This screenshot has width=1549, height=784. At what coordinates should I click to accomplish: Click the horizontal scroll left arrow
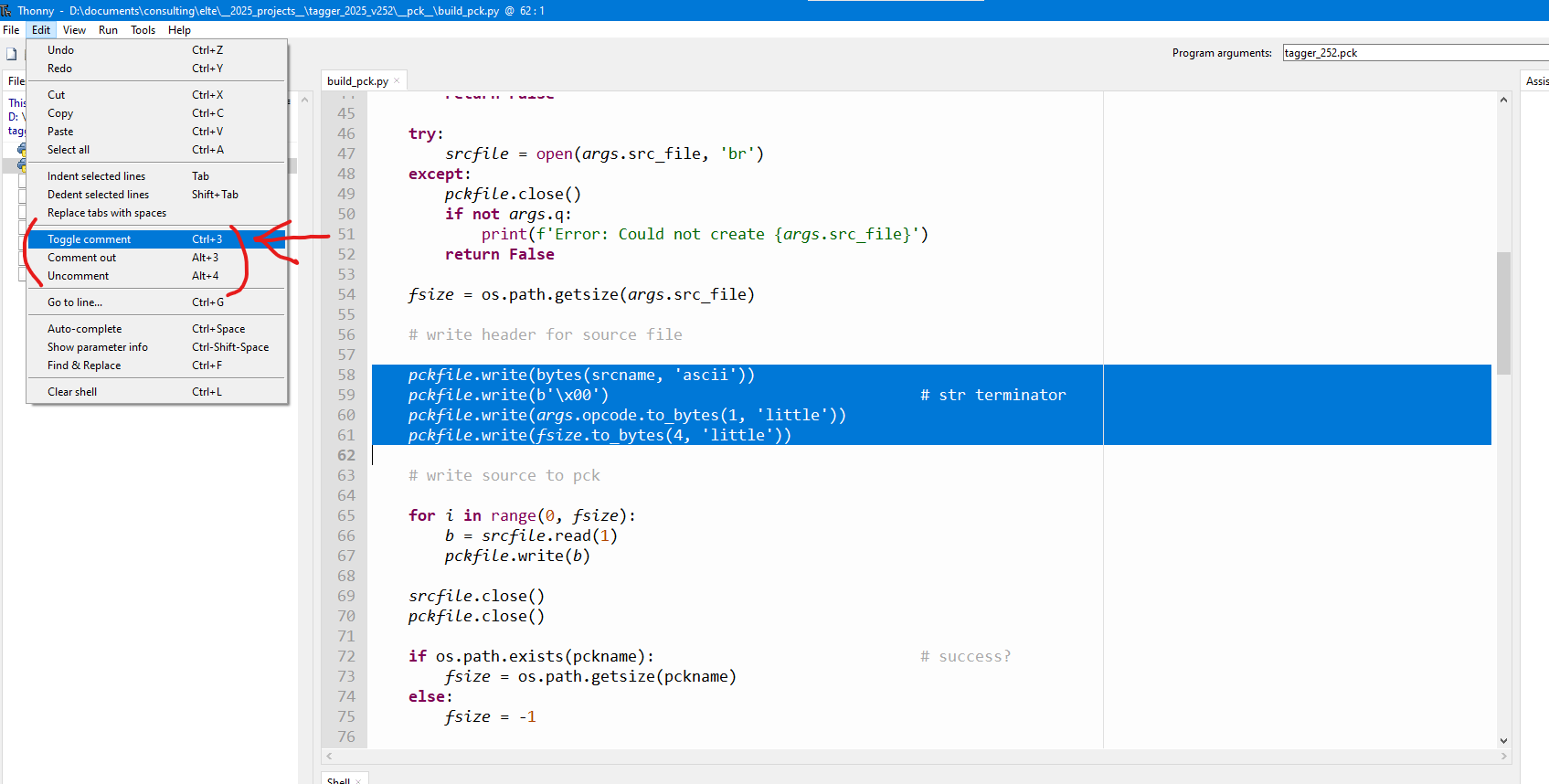(x=329, y=757)
